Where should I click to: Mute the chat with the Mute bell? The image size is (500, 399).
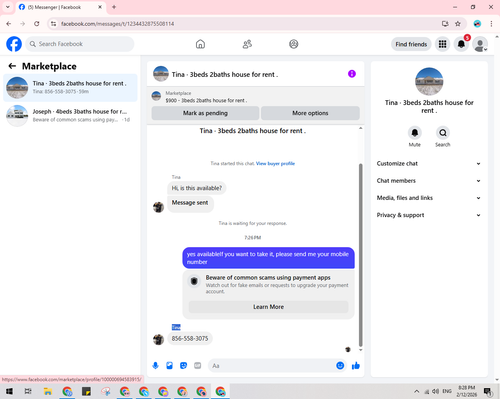pos(415,133)
